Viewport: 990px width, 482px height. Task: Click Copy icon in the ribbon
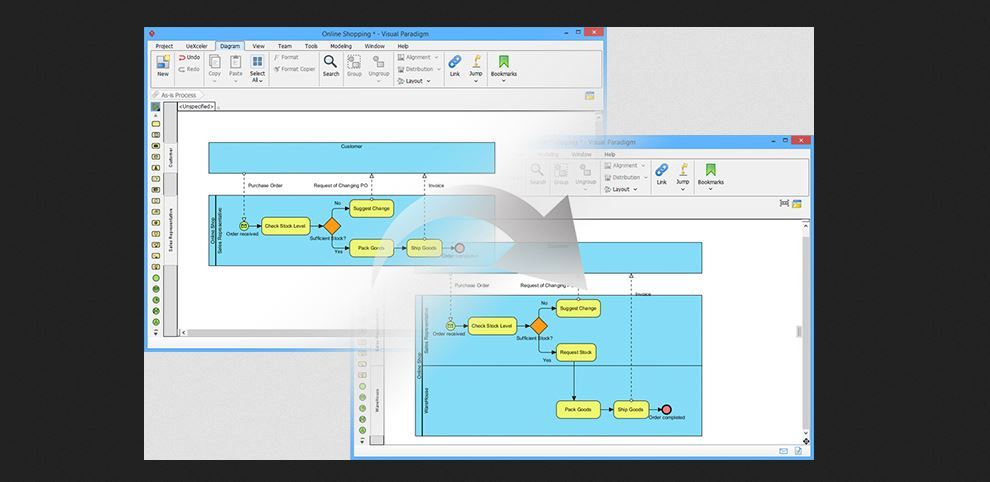(x=214, y=66)
